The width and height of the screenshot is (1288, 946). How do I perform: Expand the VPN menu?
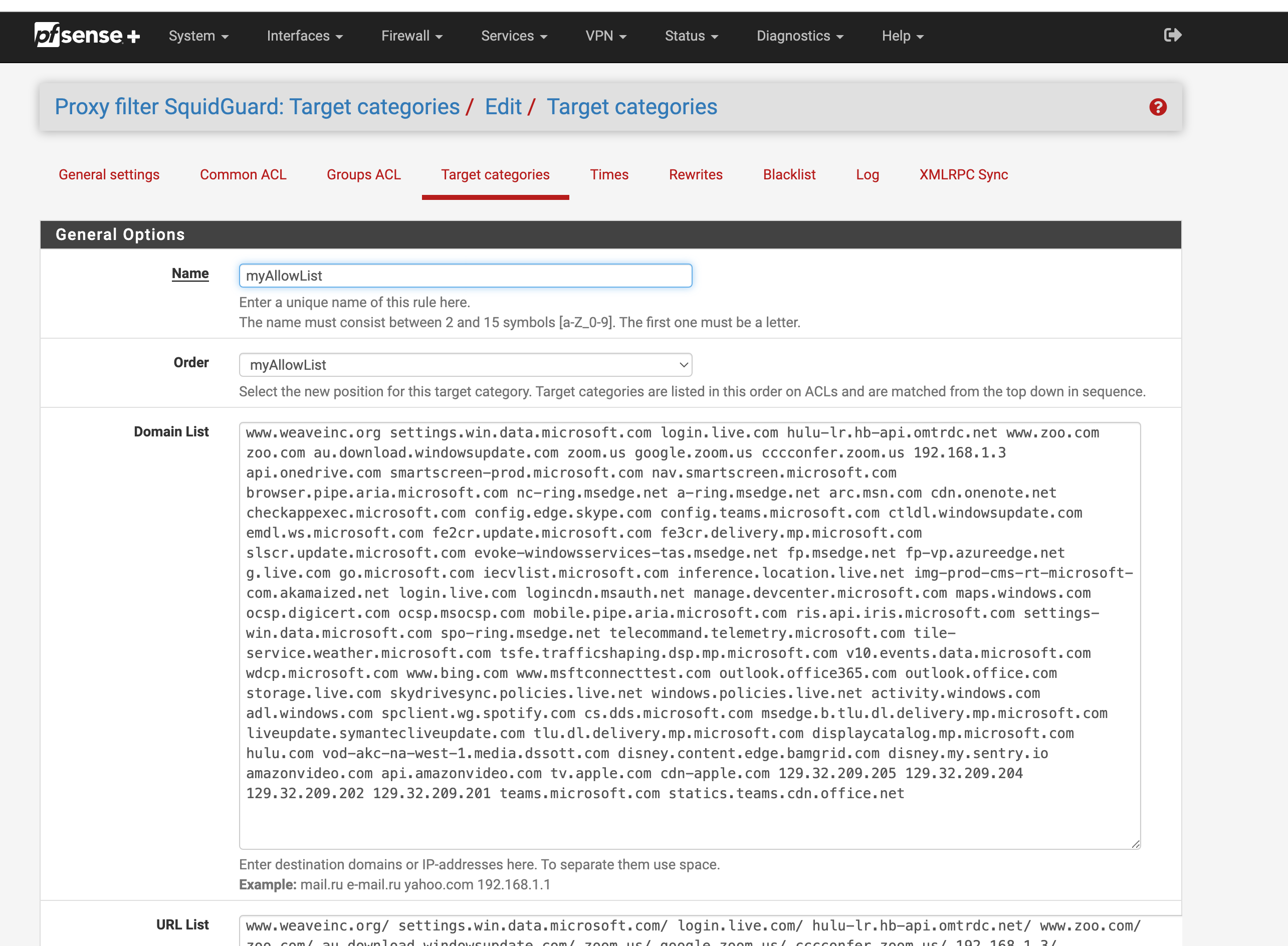tap(606, 36)
